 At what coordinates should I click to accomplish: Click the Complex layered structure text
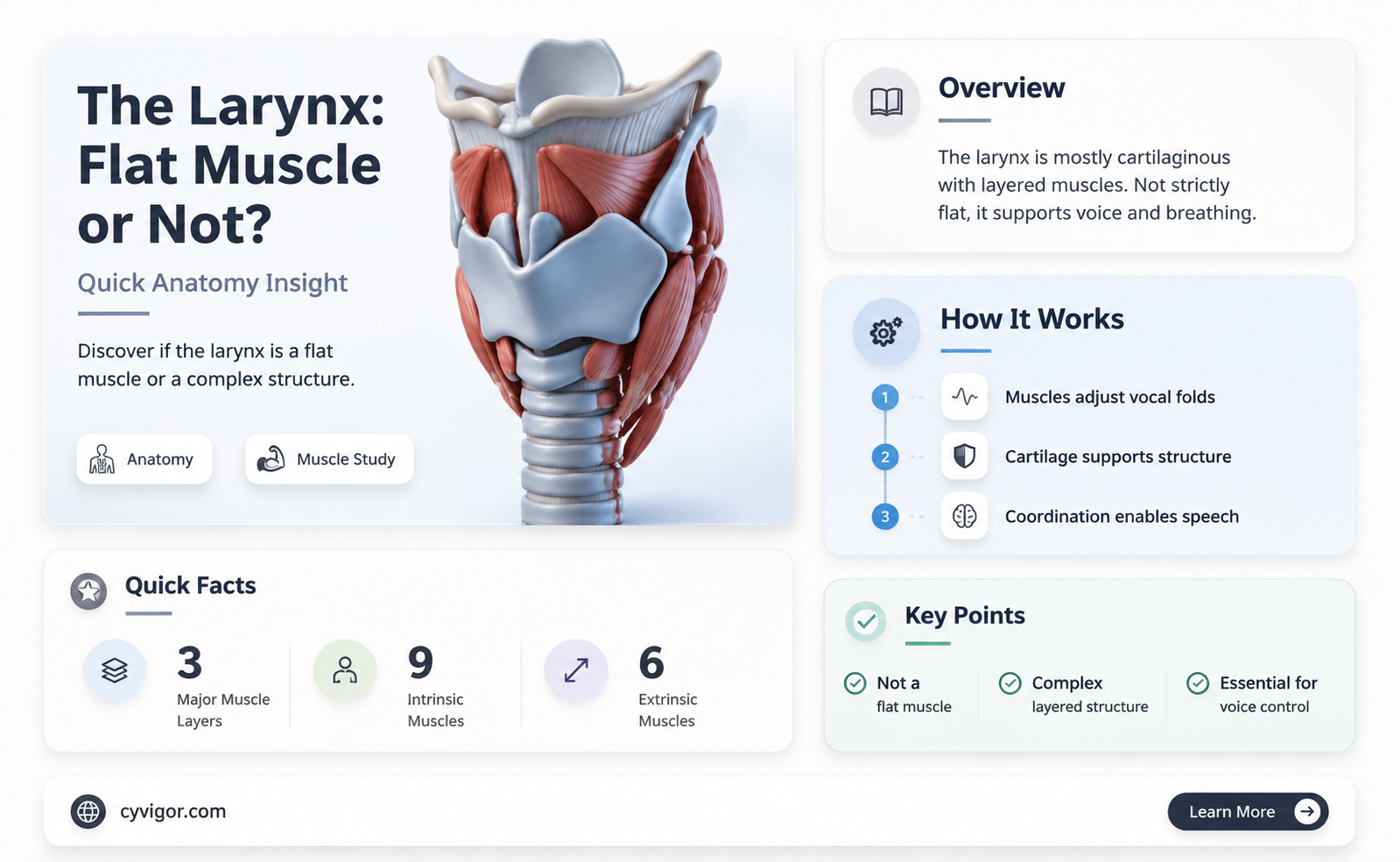(1090, 695)
